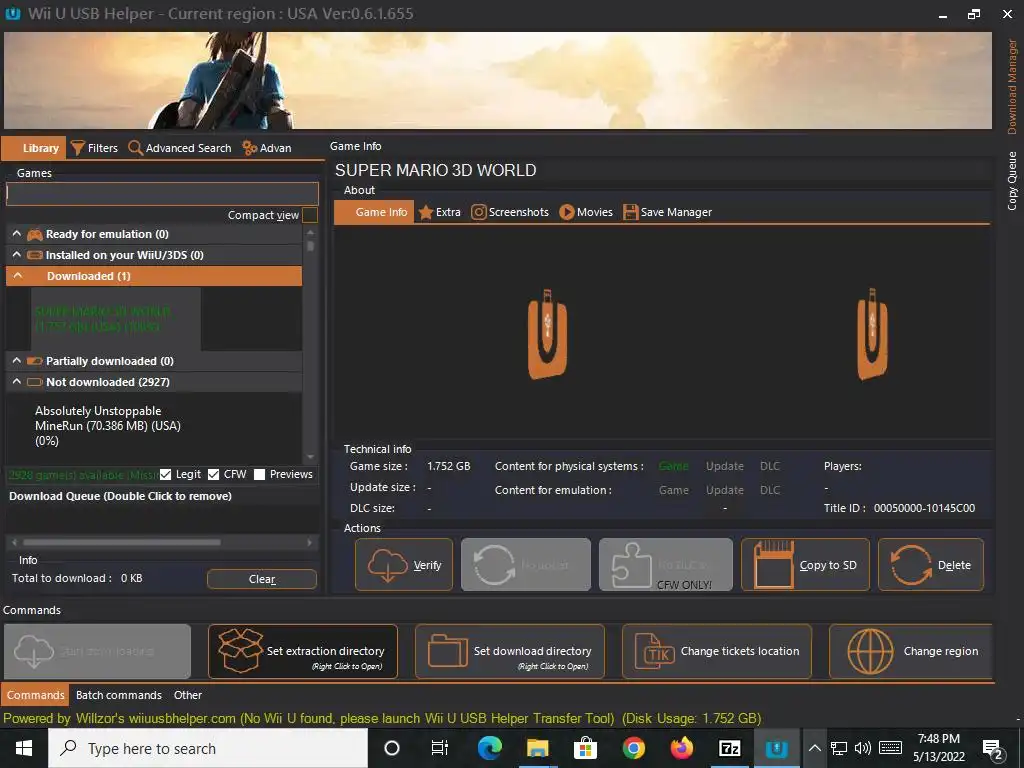Enable the Previews checkbox
This screenshot has width=1024, height=768.
tap(259, 475)
